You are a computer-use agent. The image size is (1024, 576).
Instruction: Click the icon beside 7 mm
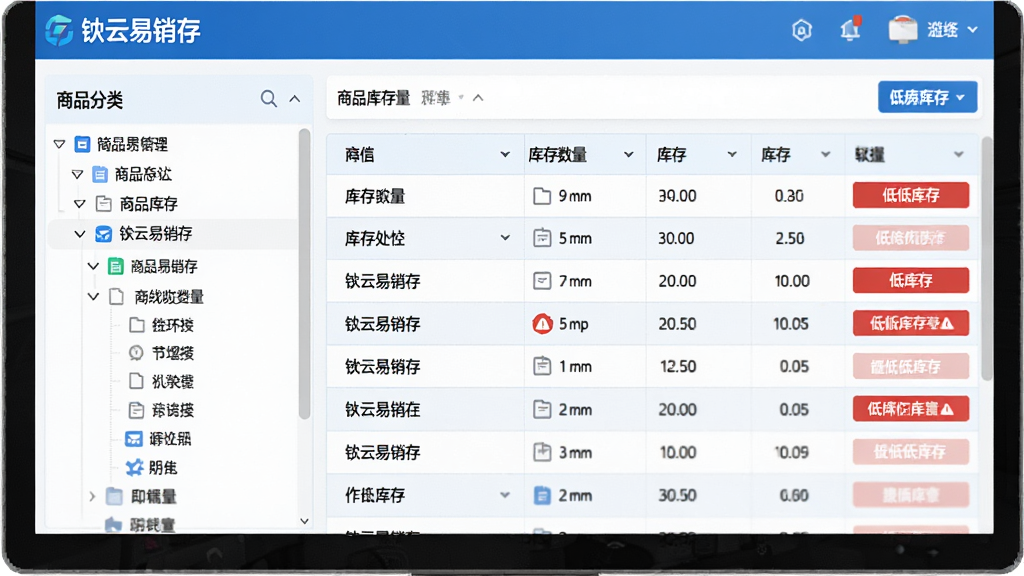click(542, 281)
